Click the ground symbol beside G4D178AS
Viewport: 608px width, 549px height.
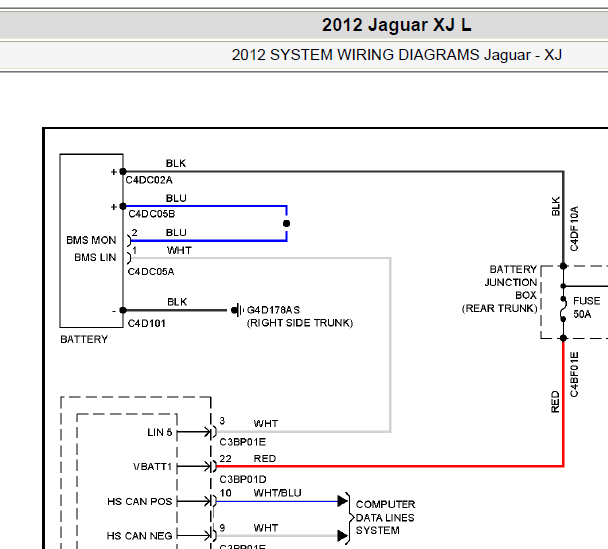coord(237,310)
